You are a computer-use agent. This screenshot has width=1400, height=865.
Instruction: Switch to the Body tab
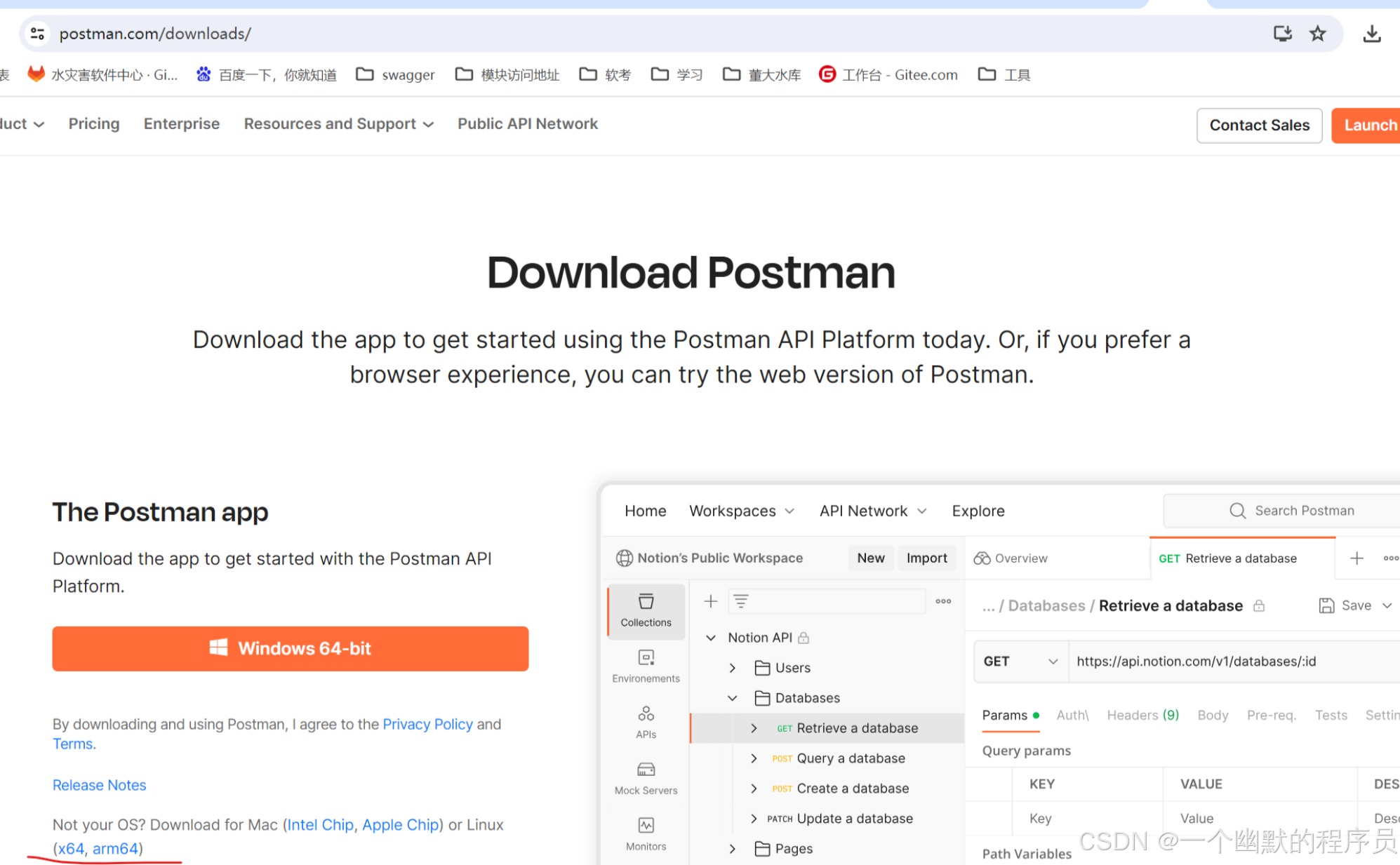[1213, 715]
